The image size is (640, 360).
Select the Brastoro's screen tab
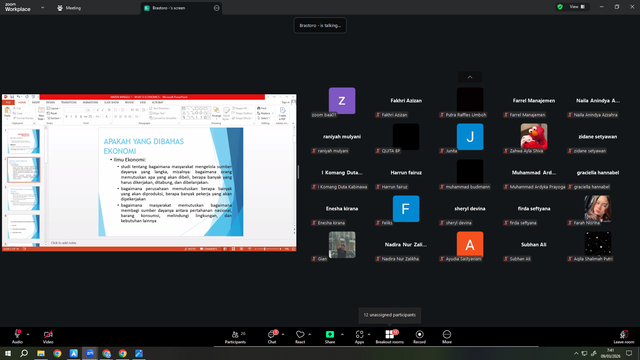pos(181,8)
